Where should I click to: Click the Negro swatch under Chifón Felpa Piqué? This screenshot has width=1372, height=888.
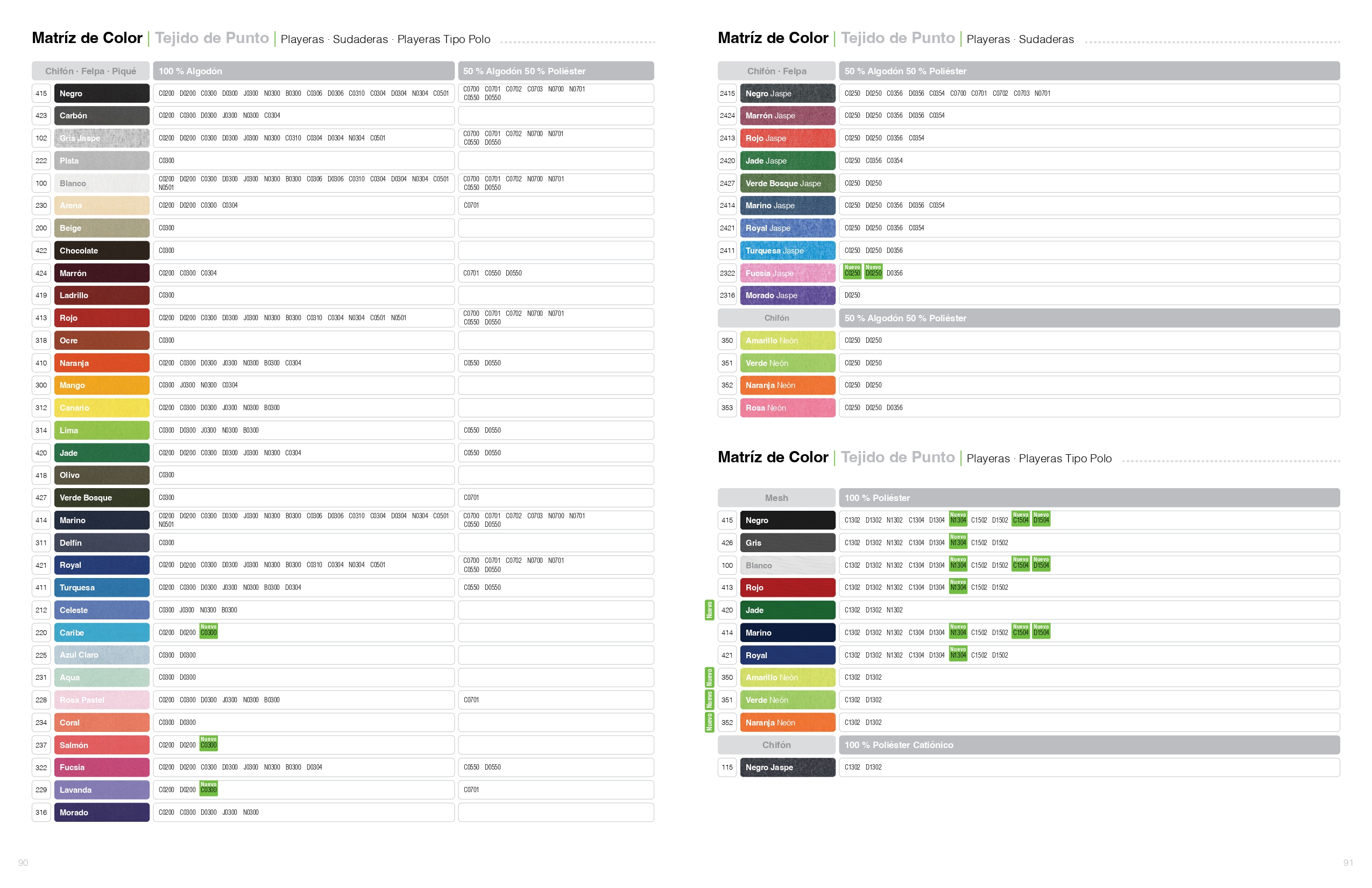102,94
